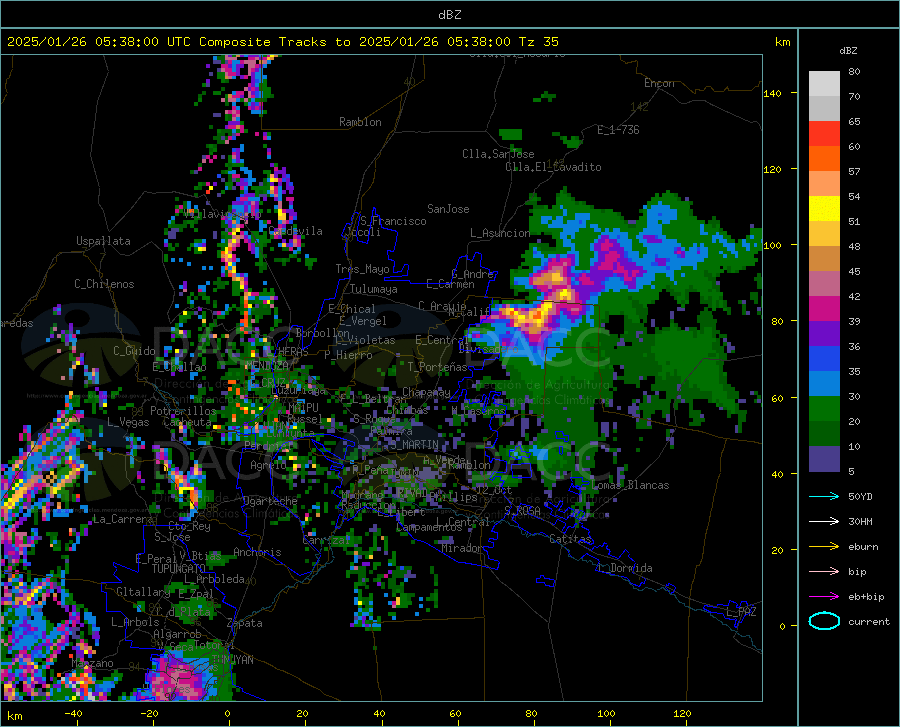900x727 pixels.
Task: Pick the gray 65–70 dBZ swatch
Action: [x=824, y=109]
